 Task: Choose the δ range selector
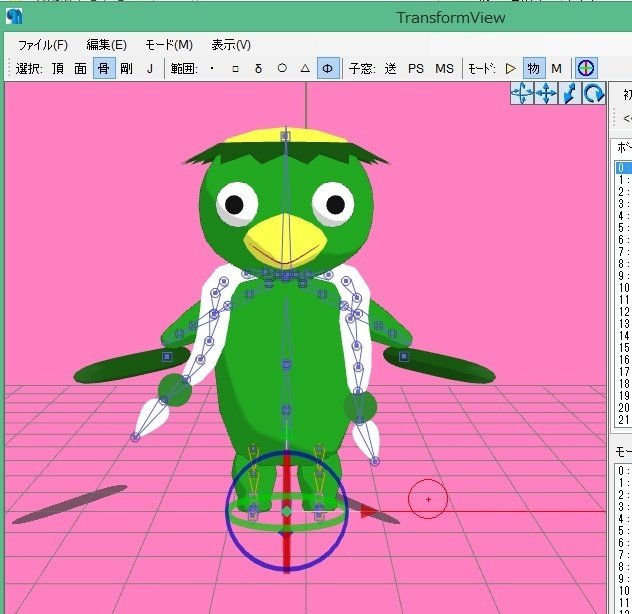coord(258,69)
